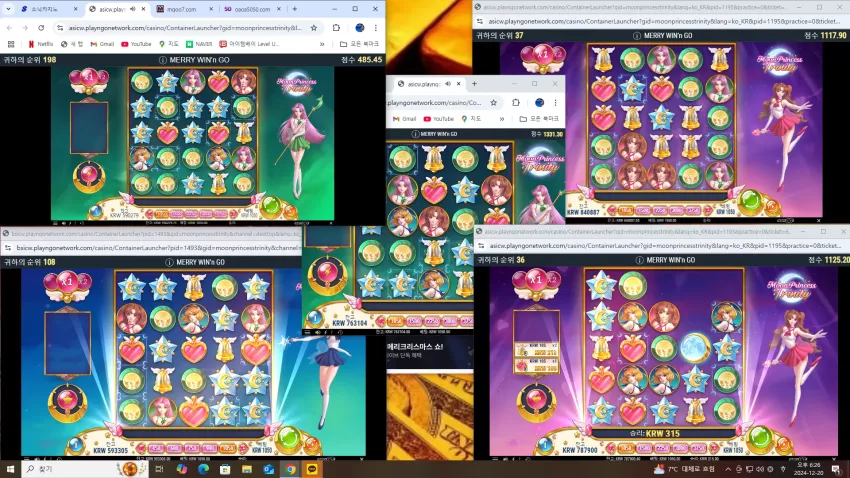Open site settings icon in bottom-right window
Screen dimensions: 850x478
point(481,246)
